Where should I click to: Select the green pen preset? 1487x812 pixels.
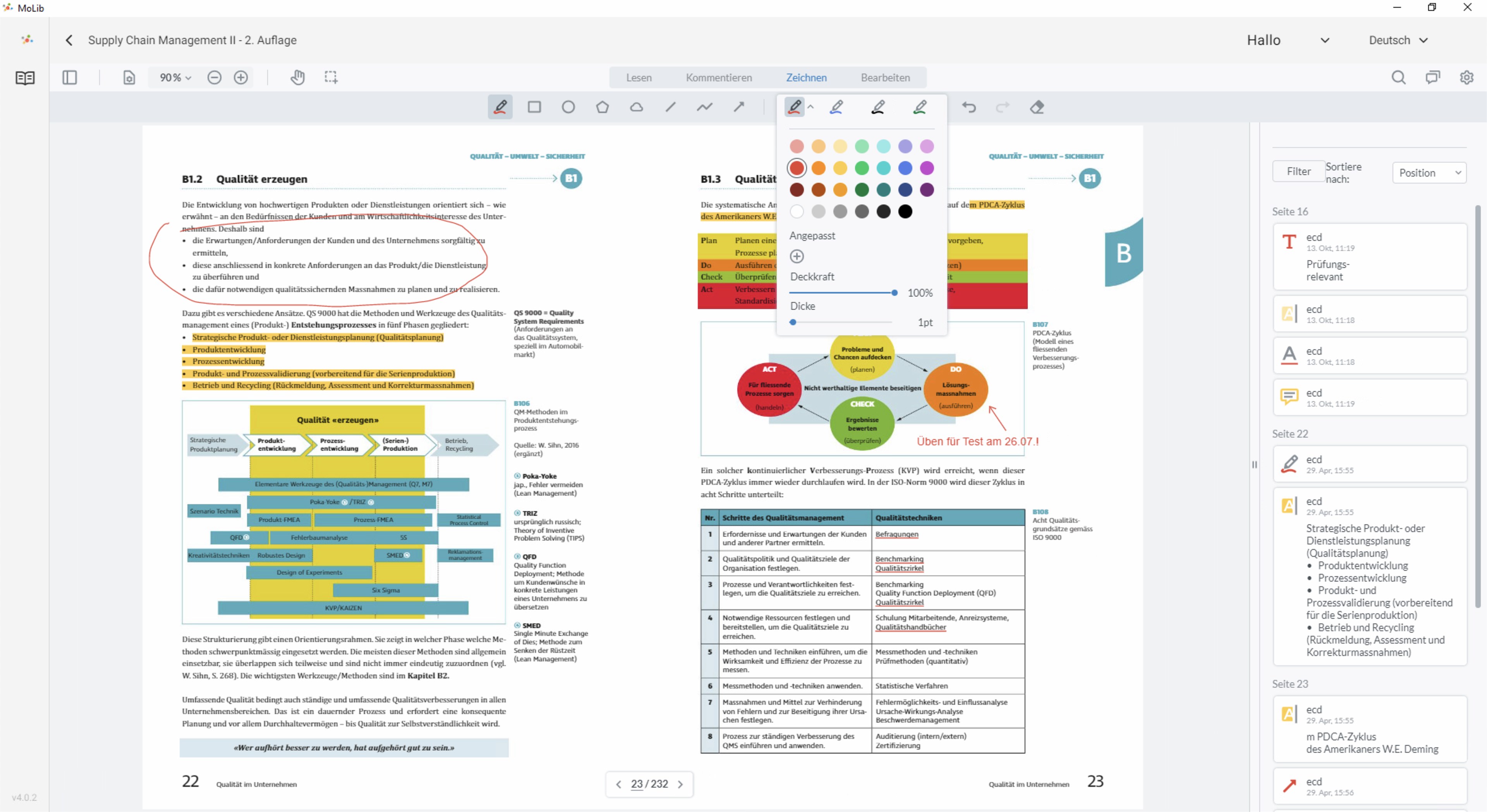tap(920, 107)
